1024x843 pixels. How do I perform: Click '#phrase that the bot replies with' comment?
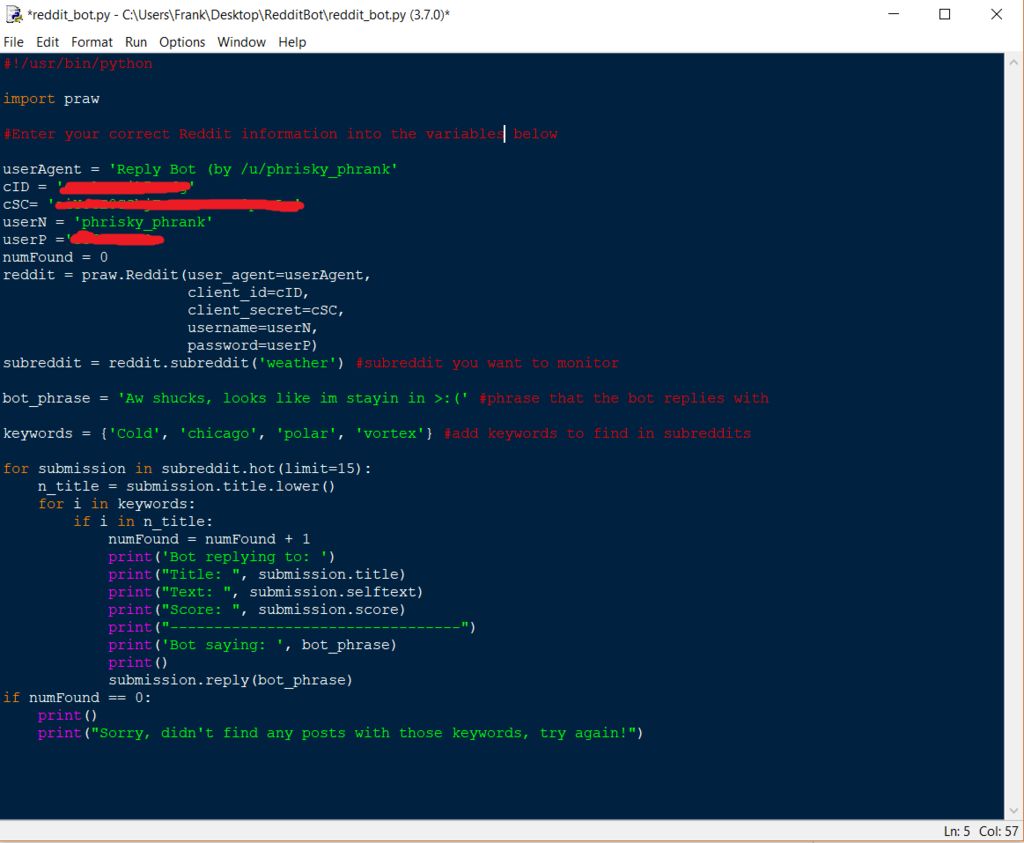(x=624, y=398)
